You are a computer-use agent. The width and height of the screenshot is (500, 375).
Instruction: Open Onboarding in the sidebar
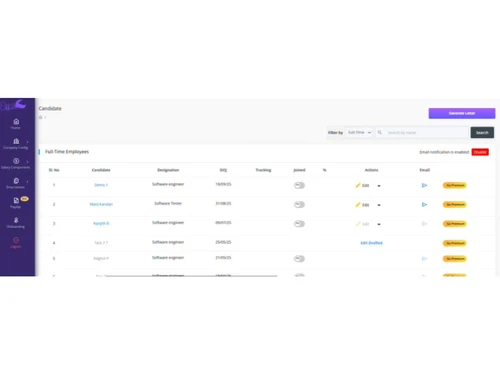pyautogui.click(x=16, y=223)
